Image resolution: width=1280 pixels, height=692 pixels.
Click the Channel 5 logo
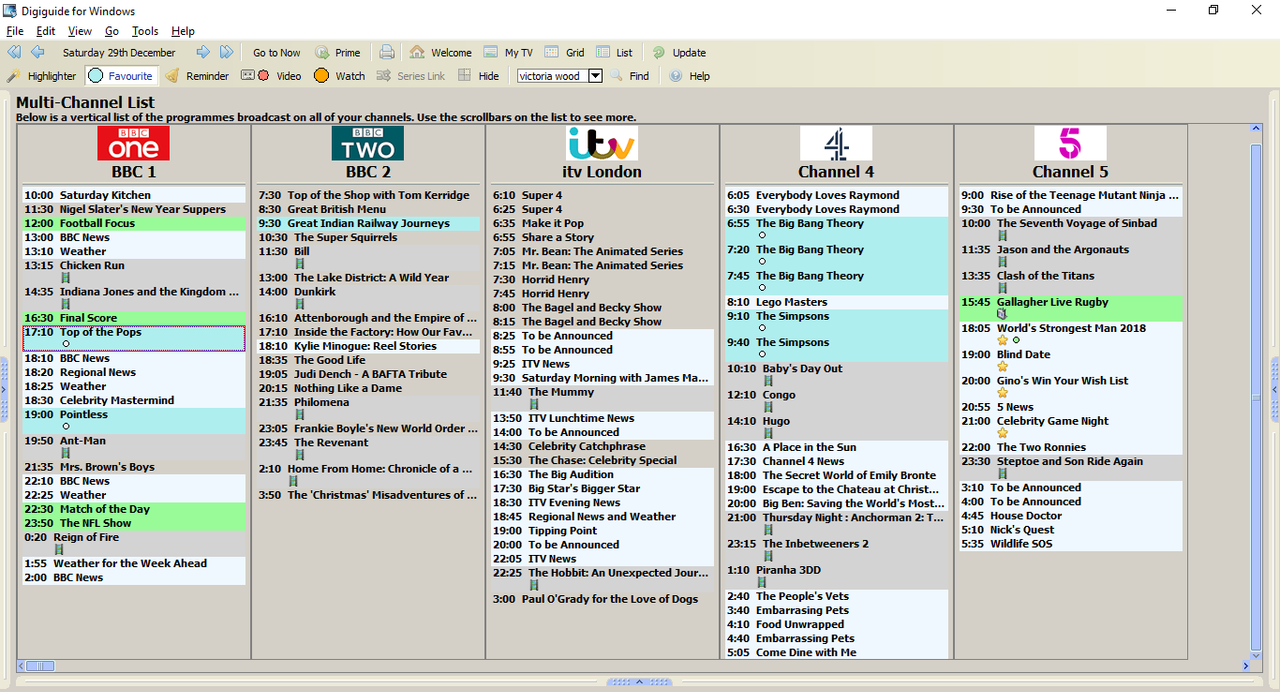[1070, 143]
